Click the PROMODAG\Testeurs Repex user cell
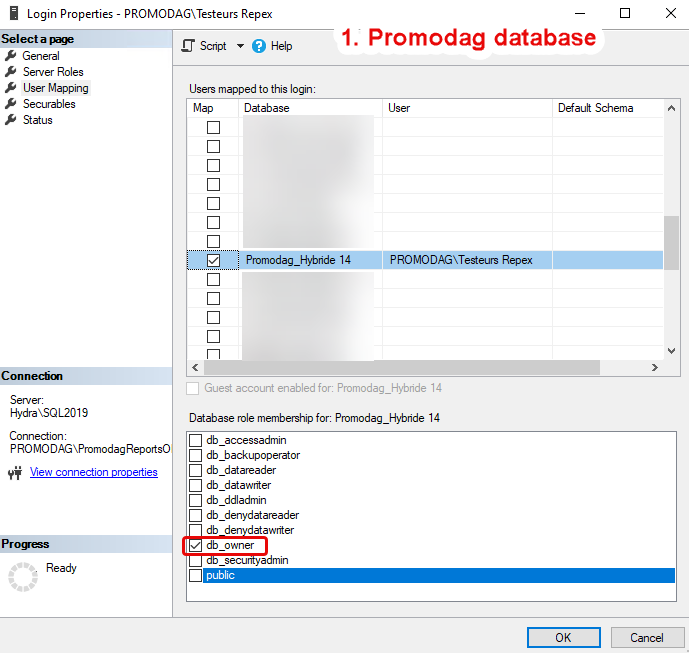Image resolution: width=690 pixels, height=655 pixels. coord(467,260)
